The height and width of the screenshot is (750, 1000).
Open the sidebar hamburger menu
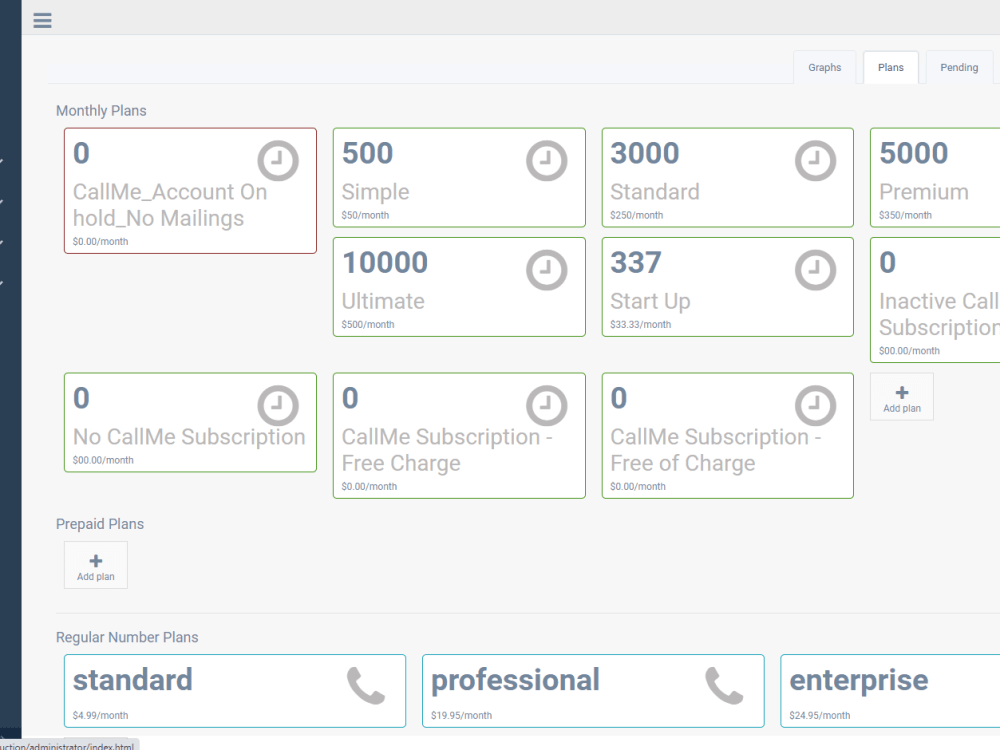42,20
